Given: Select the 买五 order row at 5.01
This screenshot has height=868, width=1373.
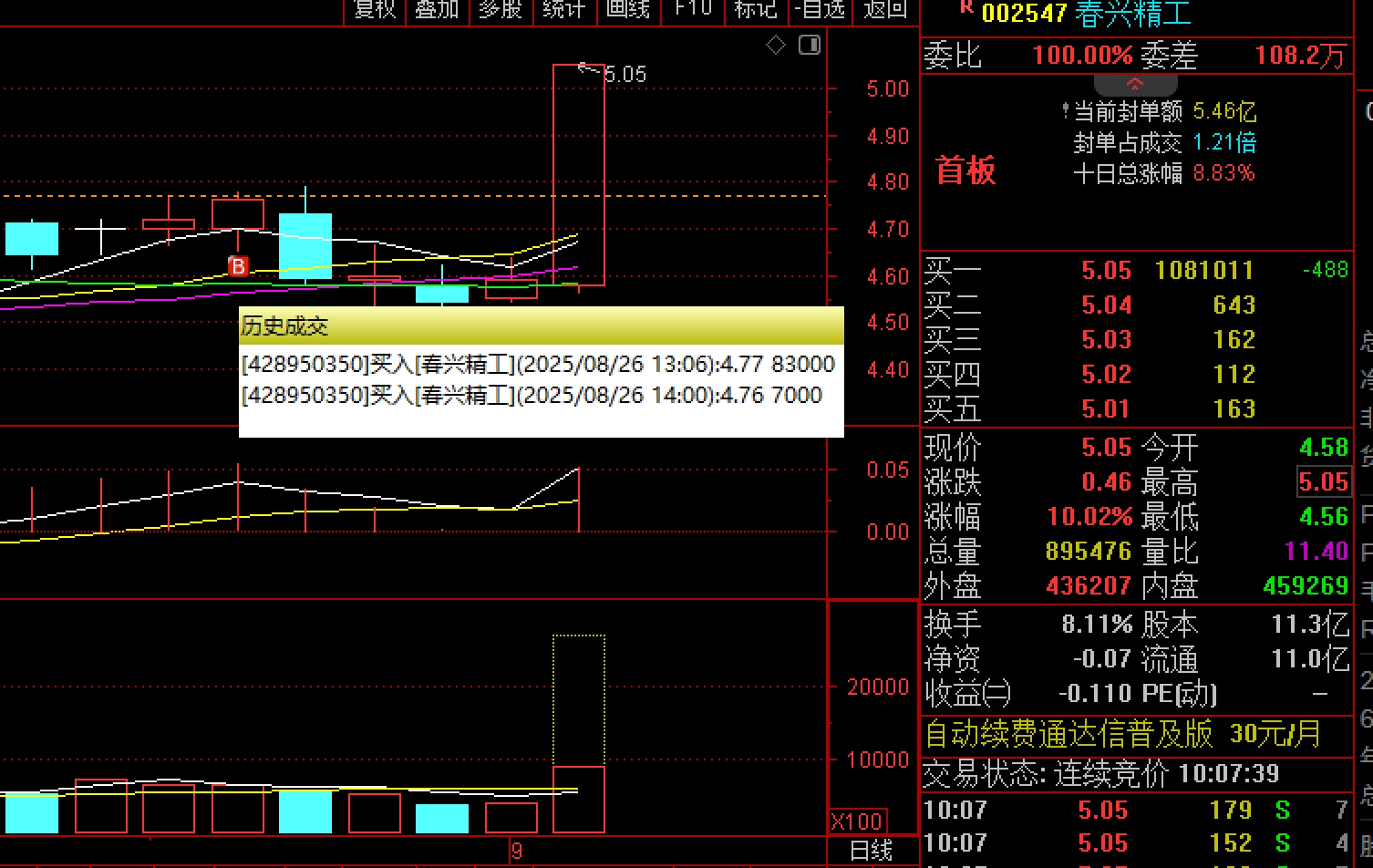Looking at the screenshot, I should click(1136, 408).
